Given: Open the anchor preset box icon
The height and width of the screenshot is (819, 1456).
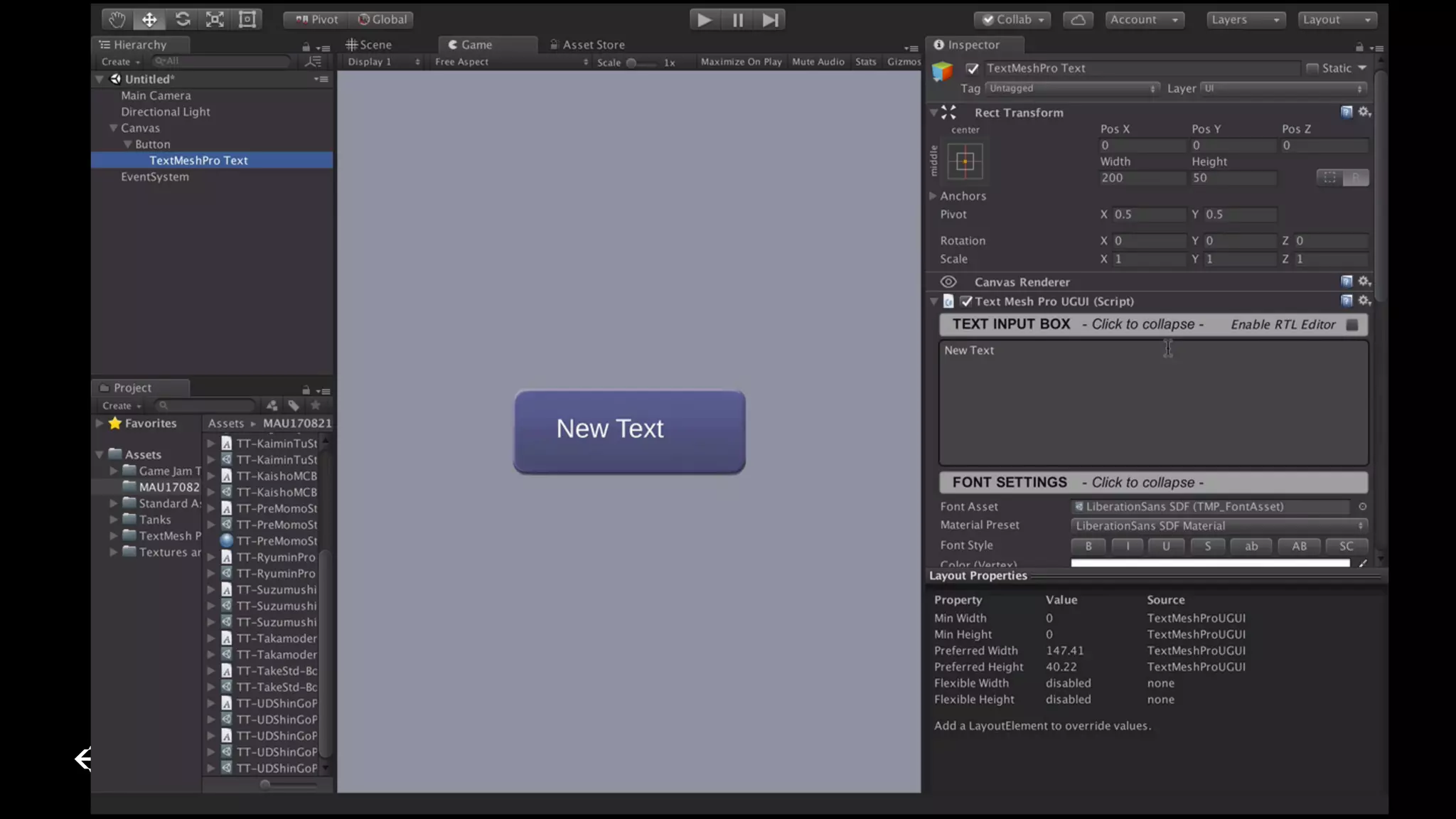Looking at the screenshot, I should [965, 161].
